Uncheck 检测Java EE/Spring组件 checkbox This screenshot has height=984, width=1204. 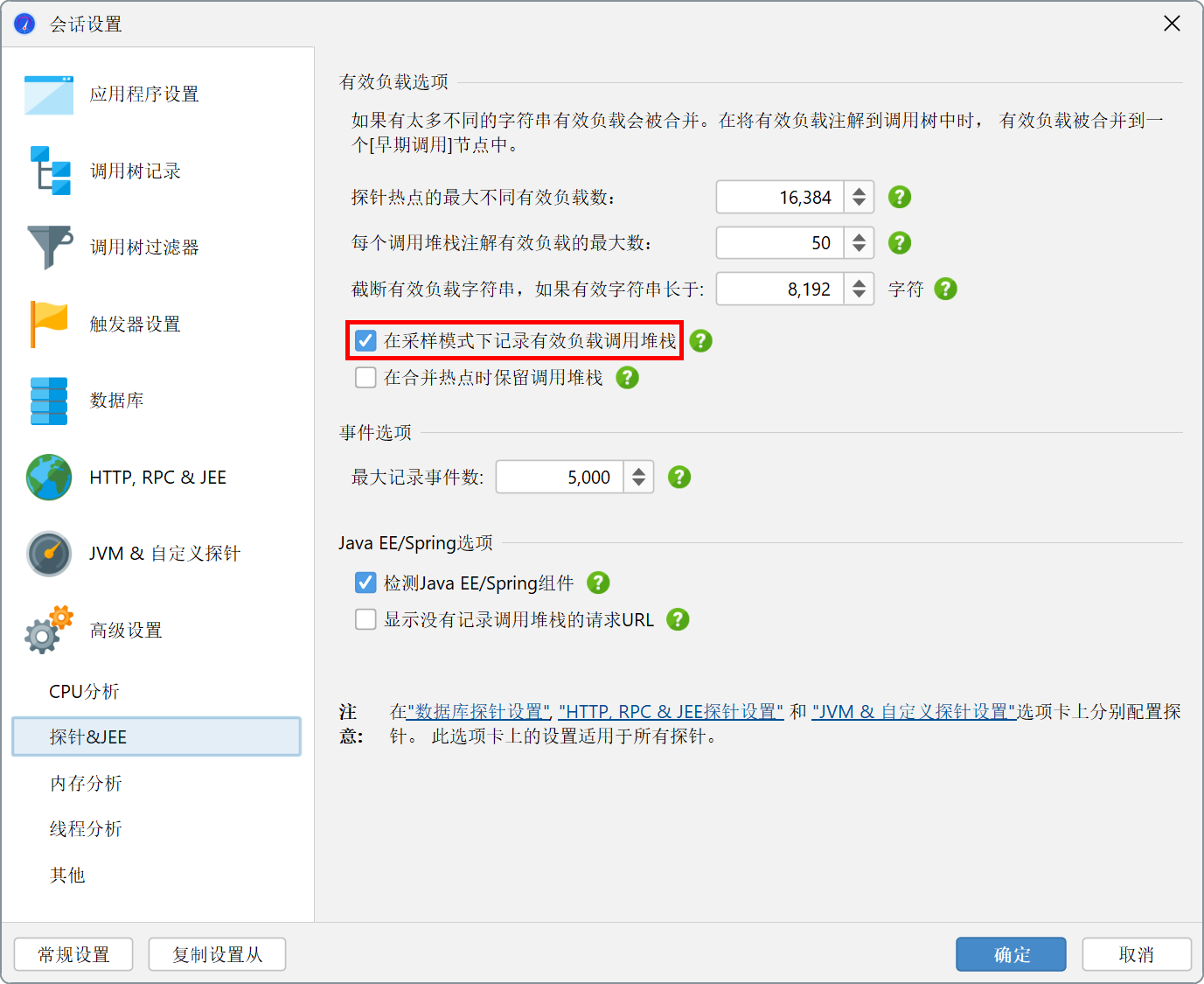(x=366, y=583)
